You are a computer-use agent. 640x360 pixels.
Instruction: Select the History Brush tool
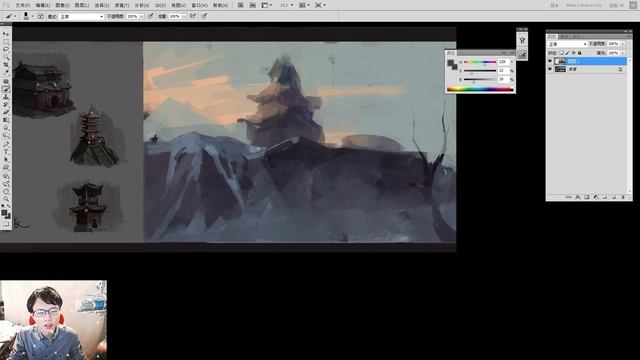(6, 104)
